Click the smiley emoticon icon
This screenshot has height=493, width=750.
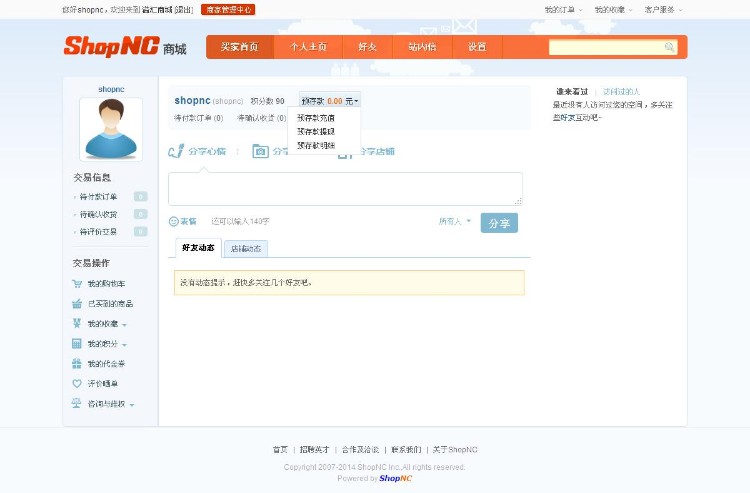(173, 221)
